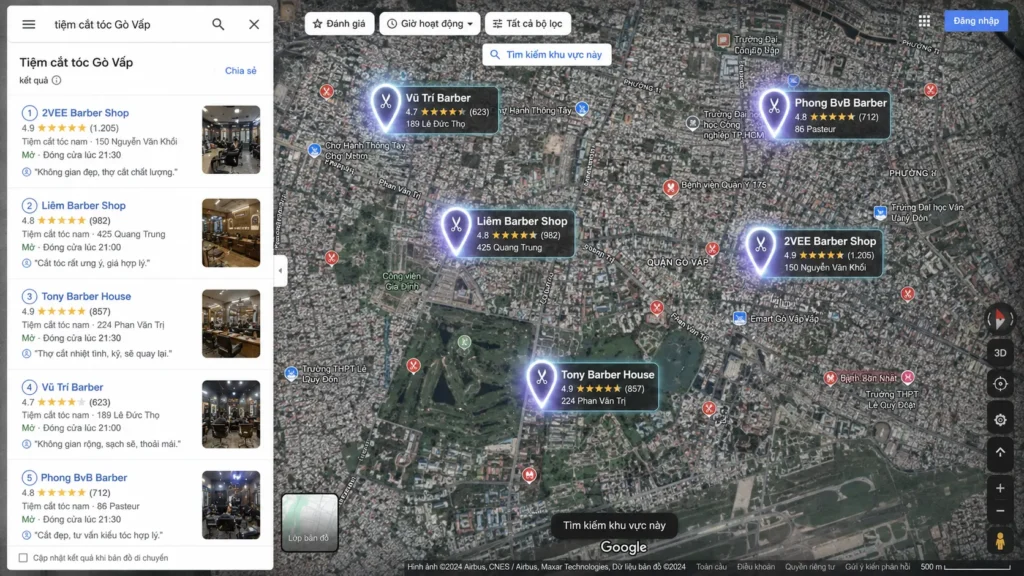Click the 500 m map scale bar
Screen dimensions: 1024x576
965,567
